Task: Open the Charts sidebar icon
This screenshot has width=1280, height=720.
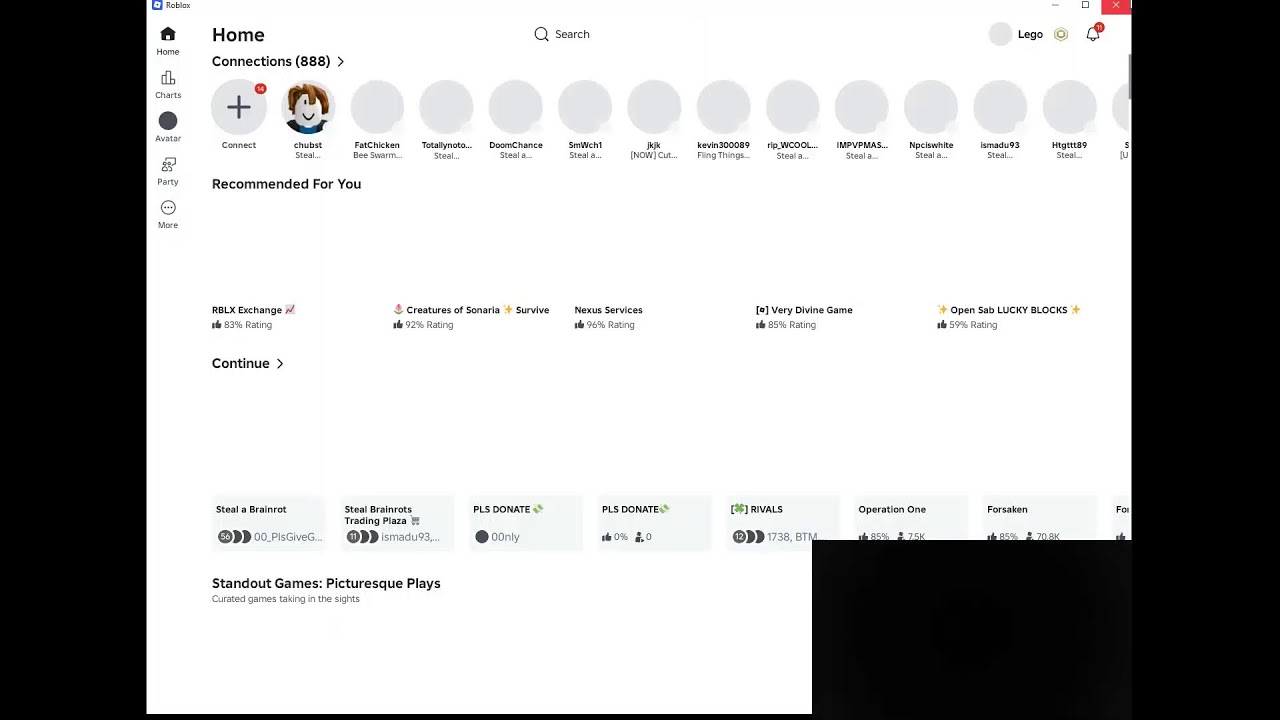Action: (168, 78)
